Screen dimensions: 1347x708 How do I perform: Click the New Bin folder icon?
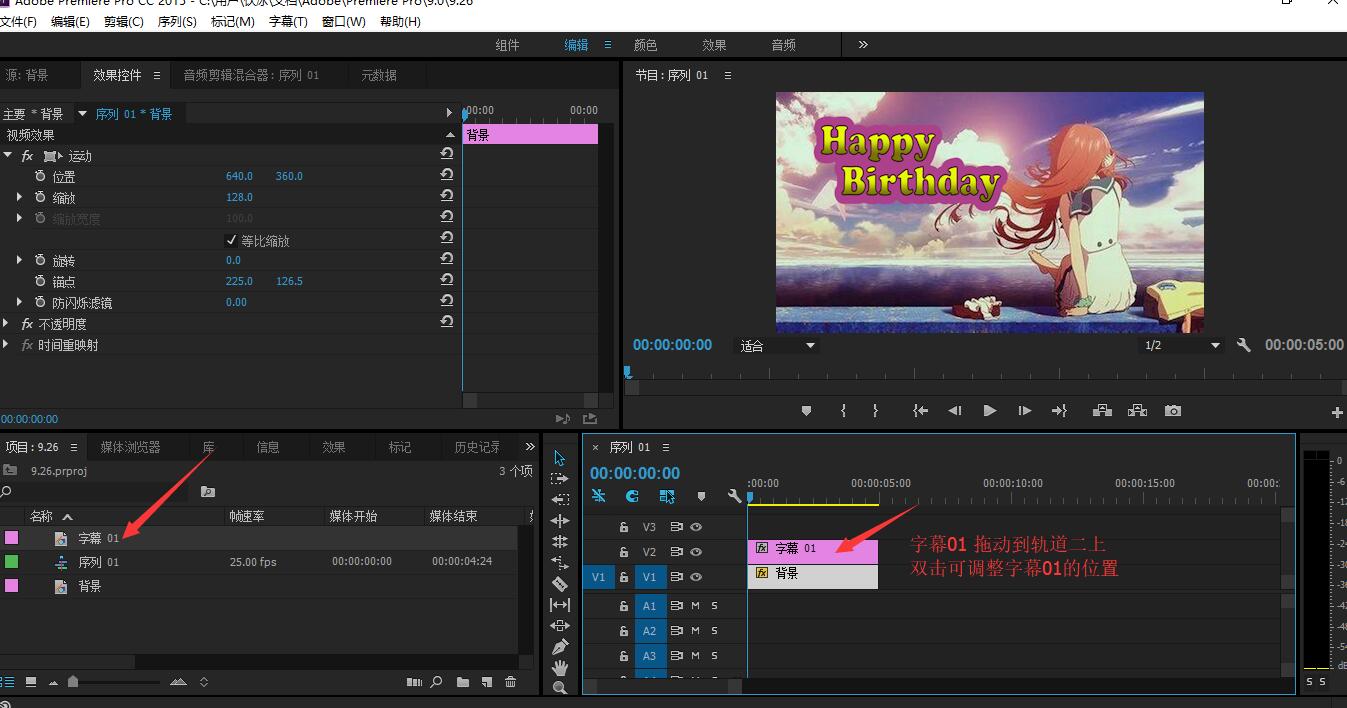click(x=463, y=682)
